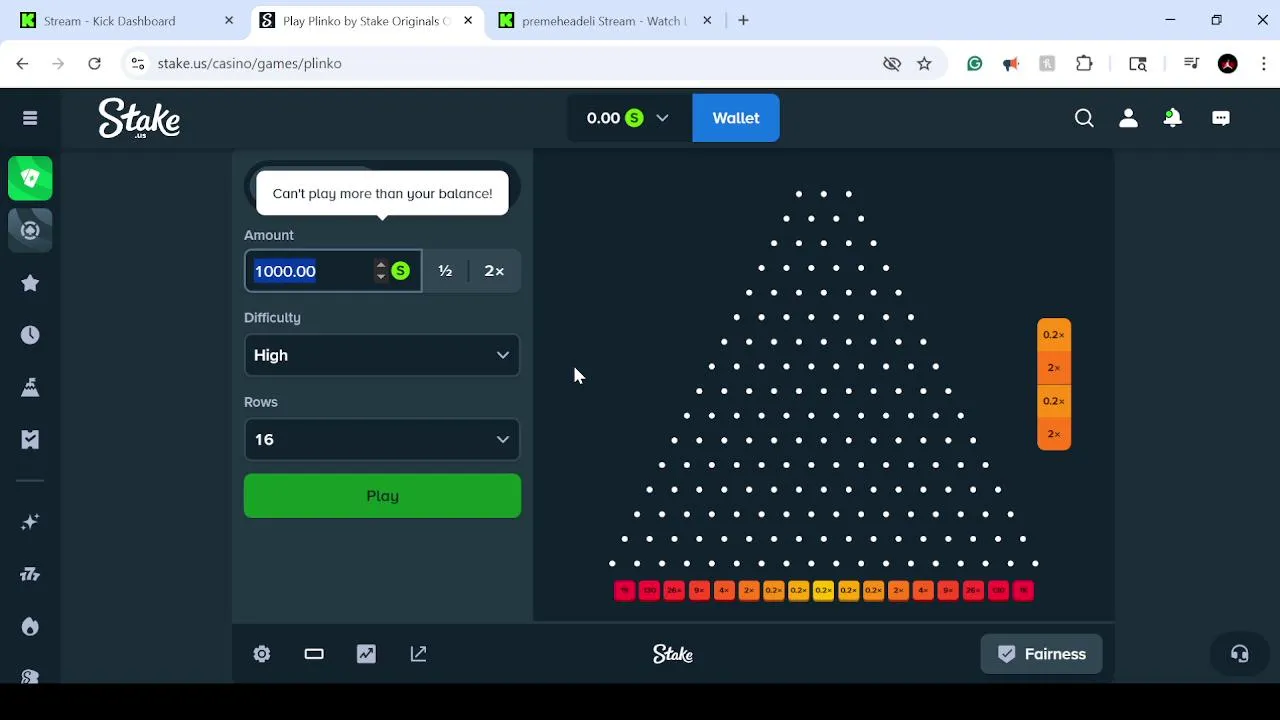Switch to premeheadeli Stream tab

pos(604,21)
